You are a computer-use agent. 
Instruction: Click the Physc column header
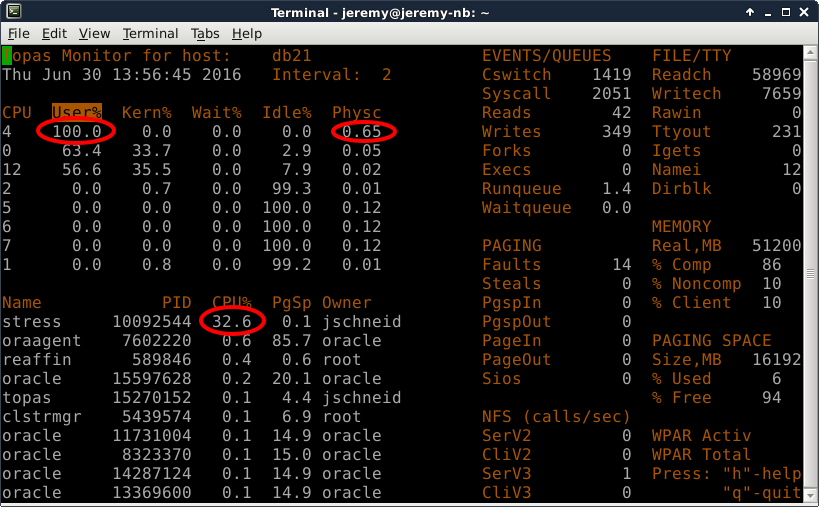click(357, 112)
